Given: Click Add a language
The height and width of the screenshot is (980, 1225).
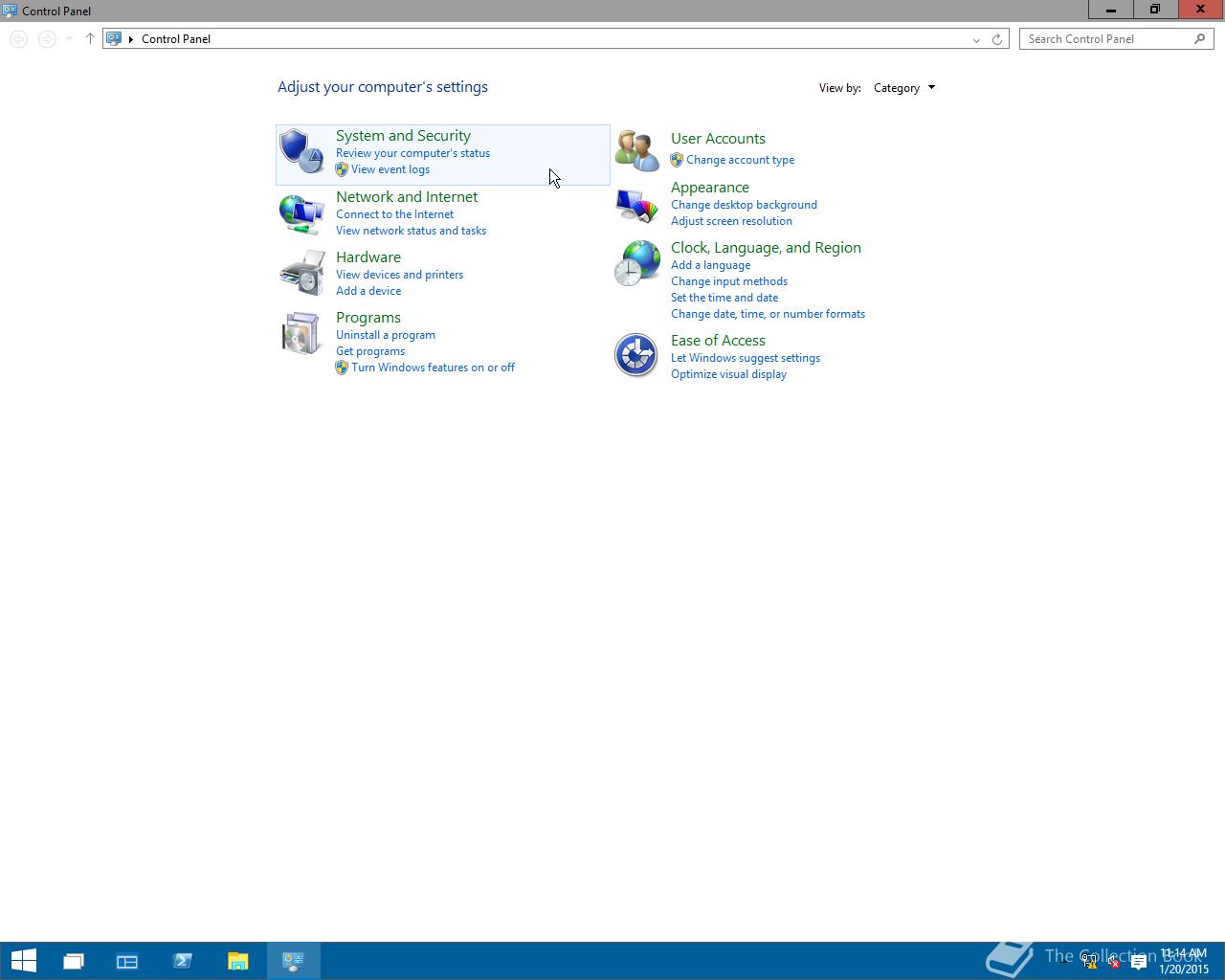Looking at the screenshot, I should (710, 265).
